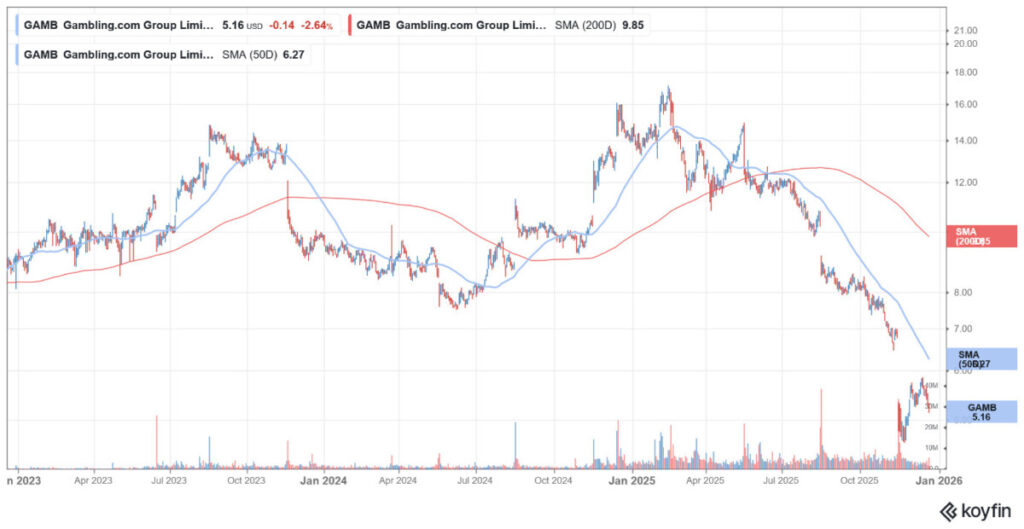
Task: Click the Jul 2023 date label
Action: click(x=169, y=480)
